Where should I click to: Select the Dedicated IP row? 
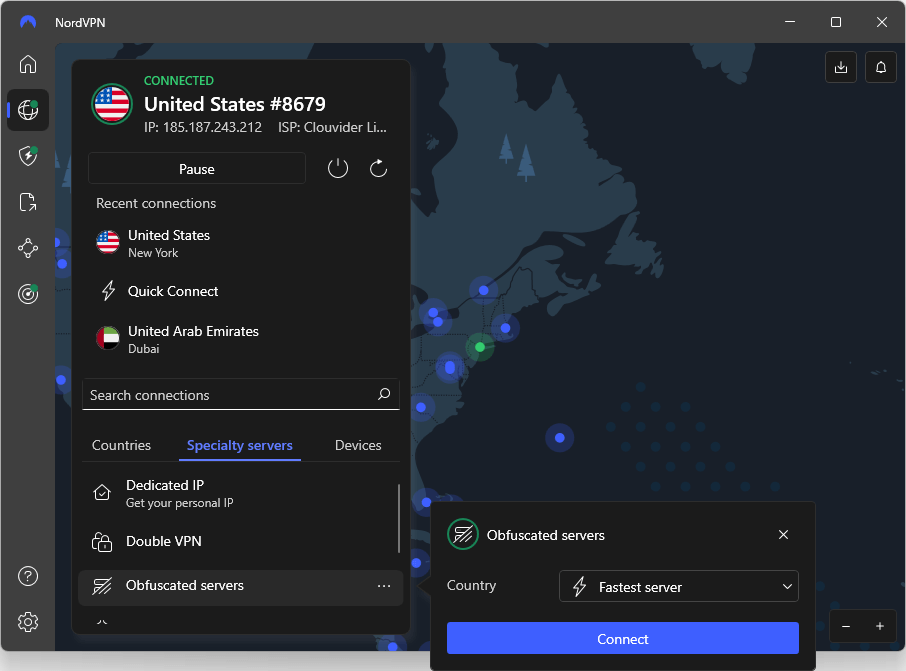[238, 494]
